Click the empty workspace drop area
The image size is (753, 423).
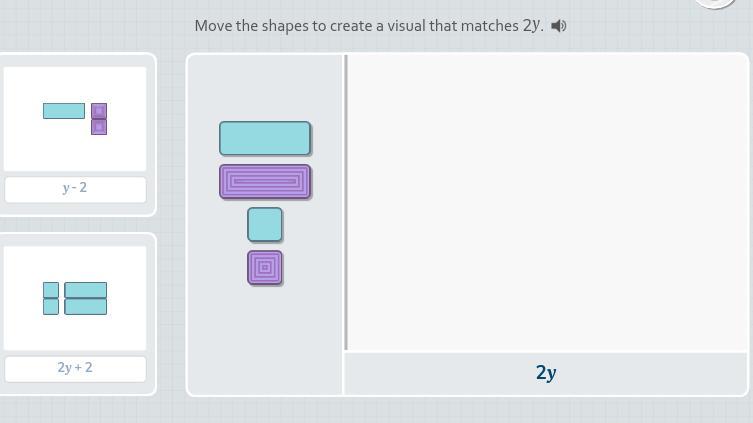[546, 200]
